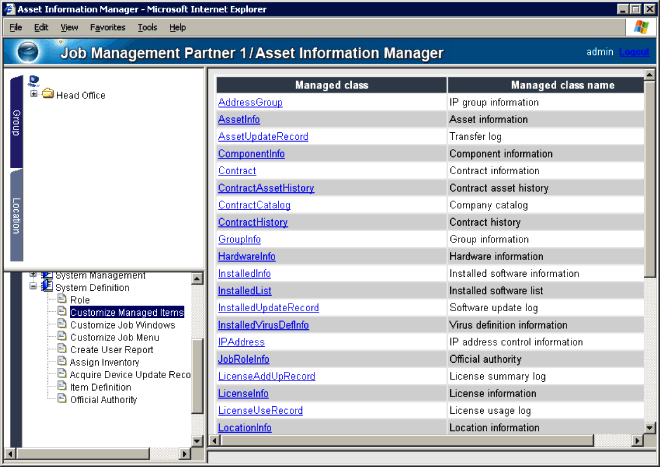Click the Official Authority page icon
Image resolution: width=660 pixels, height=467 pixels.
[x=61, y=399]
